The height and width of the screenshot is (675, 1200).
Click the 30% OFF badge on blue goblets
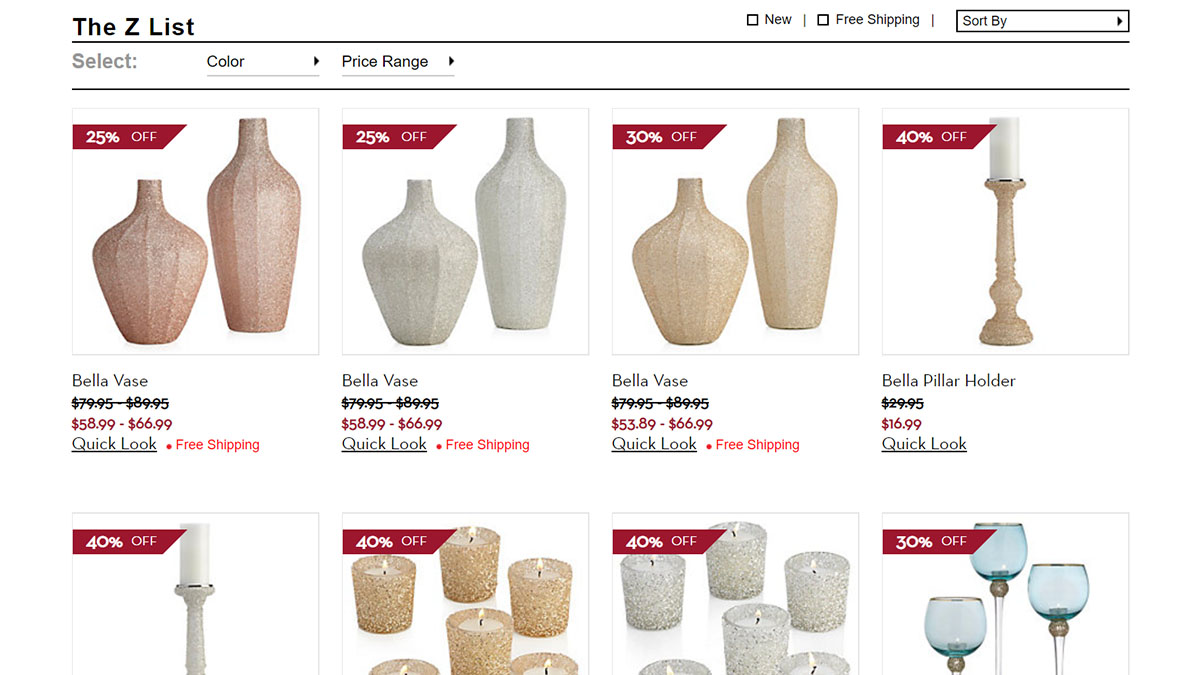click(x=938, y=541)
